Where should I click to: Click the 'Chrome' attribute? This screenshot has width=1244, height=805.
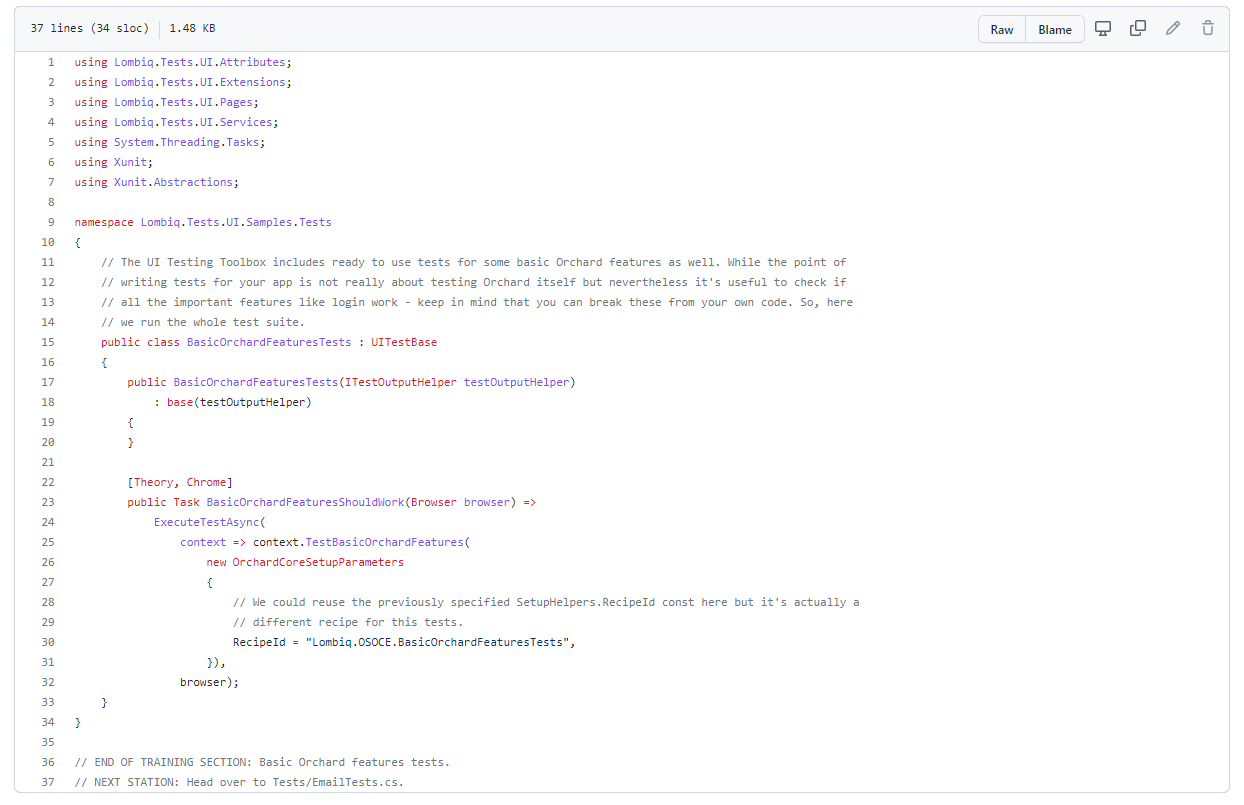pyautogui.click(x=206, y=482)
